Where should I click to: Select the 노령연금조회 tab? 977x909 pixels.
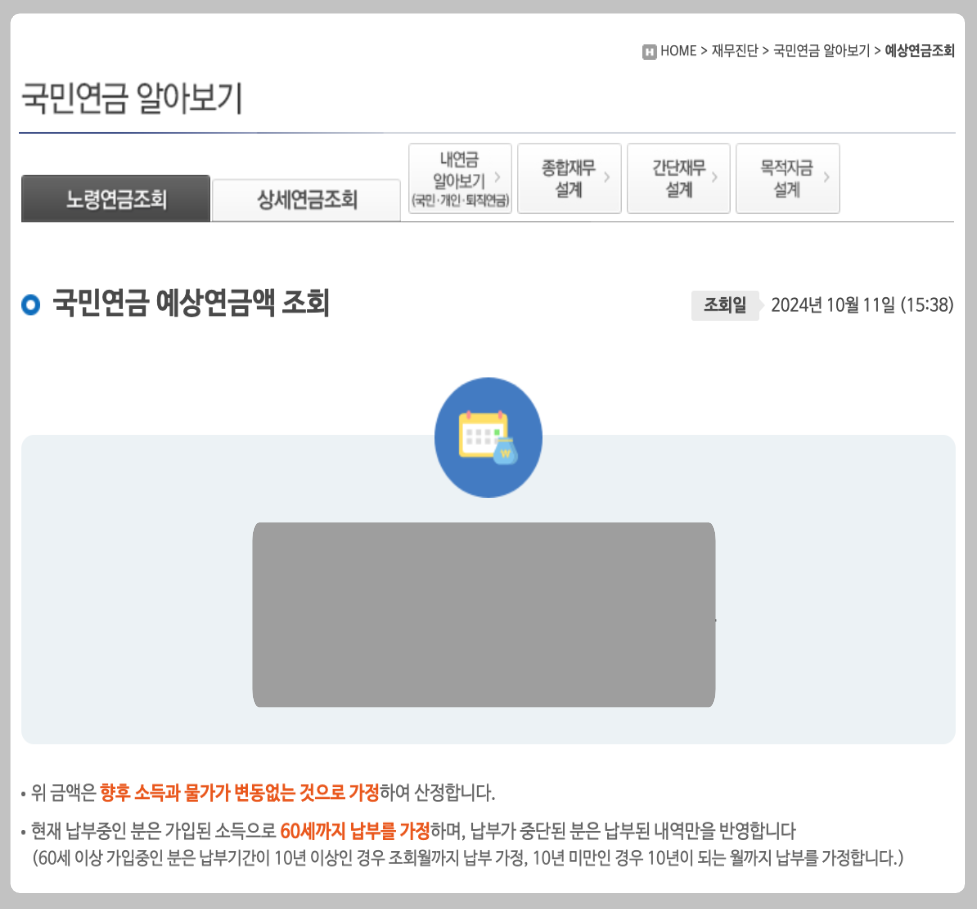[x=115, y=199]
